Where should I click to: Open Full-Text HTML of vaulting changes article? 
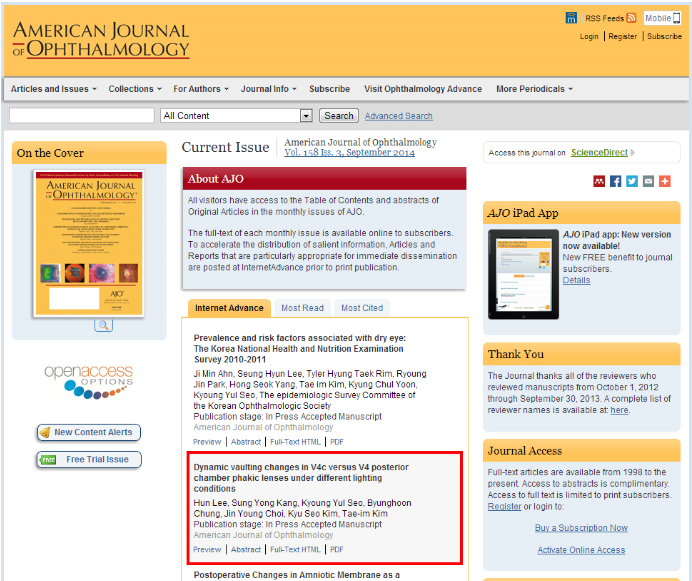295,550
